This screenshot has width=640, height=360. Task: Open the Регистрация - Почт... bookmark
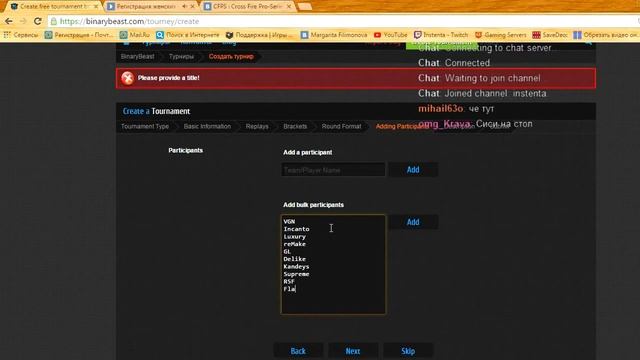point(78,35)
